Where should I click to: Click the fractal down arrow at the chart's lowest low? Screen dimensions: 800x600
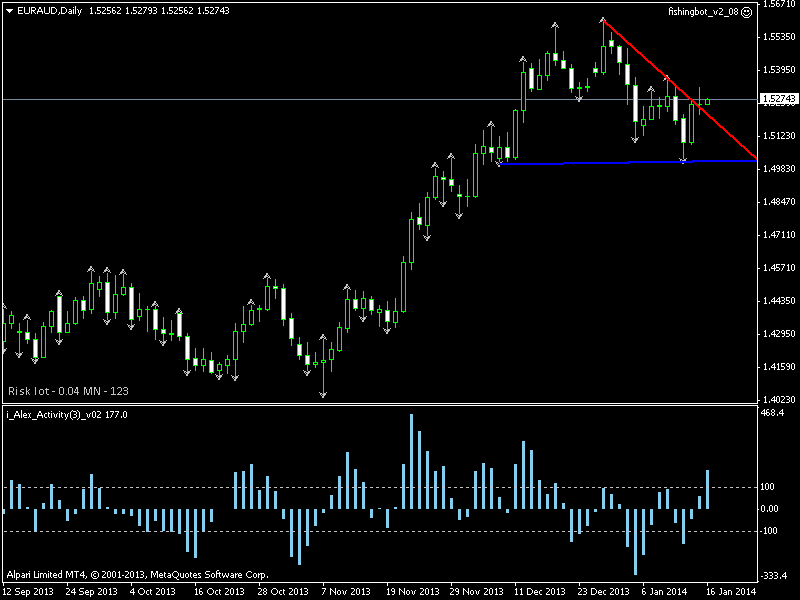click(x=323, y=394)
